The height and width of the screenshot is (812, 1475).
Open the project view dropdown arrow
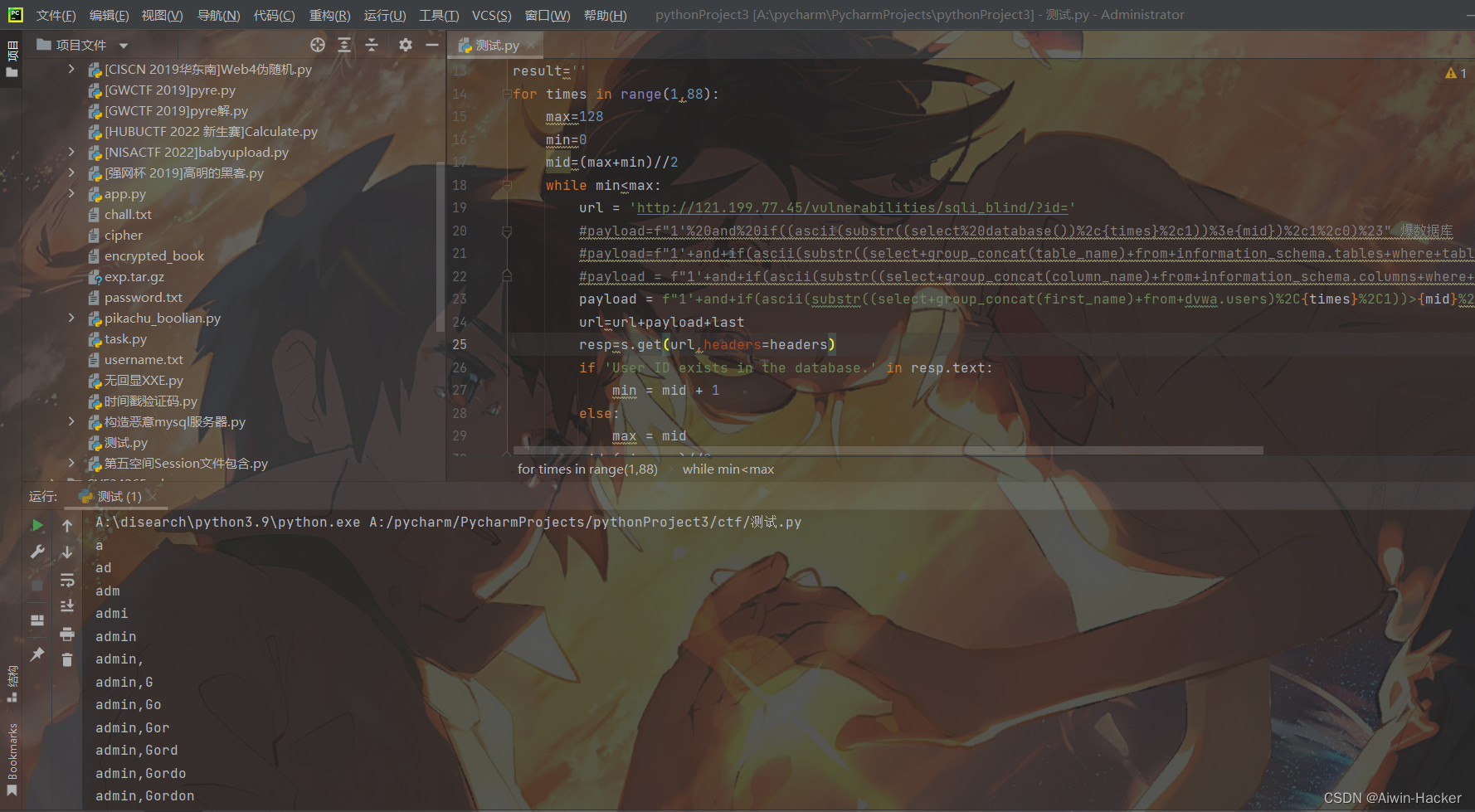[124, 46]
